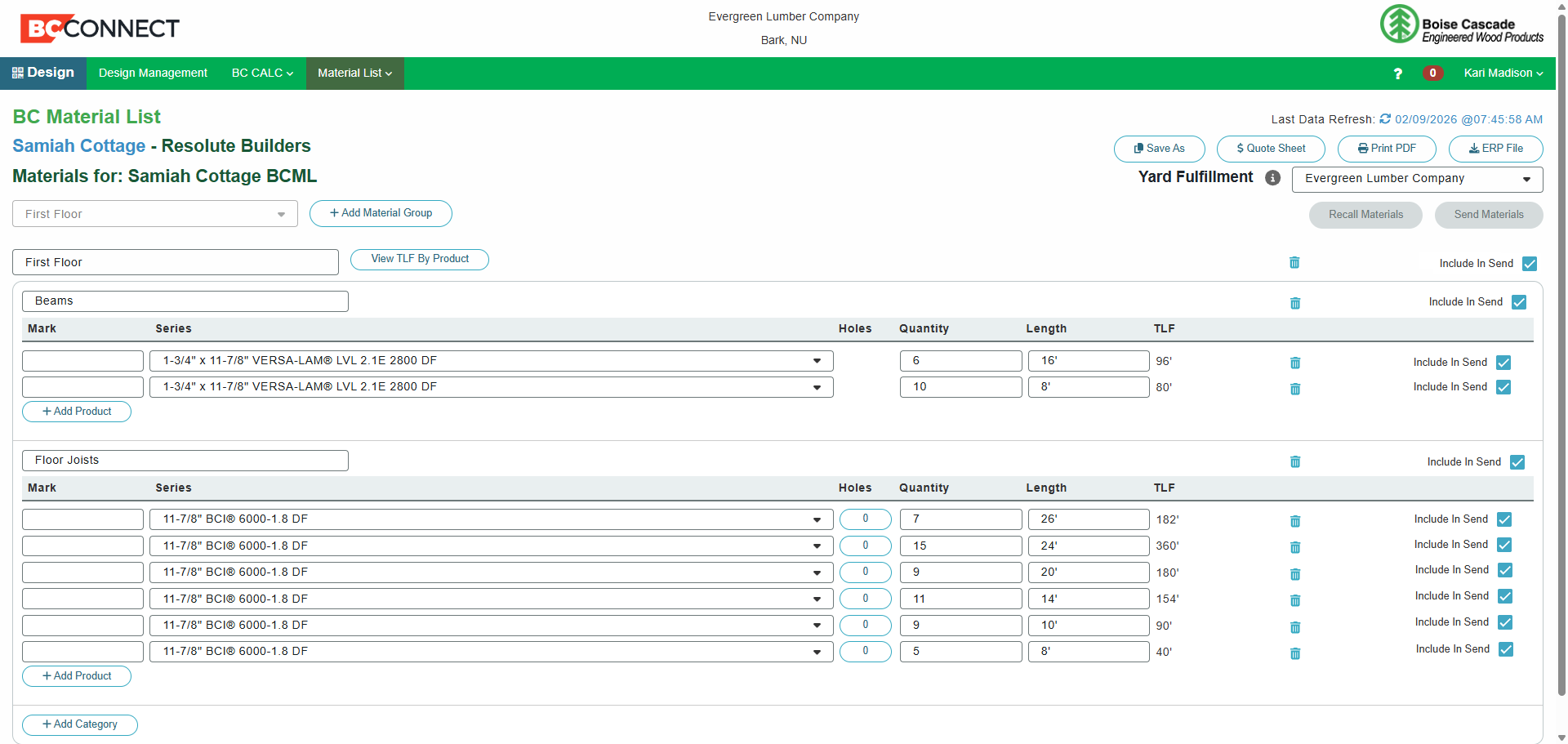
Task: Open the red notification count badge
Action: click(1432, 74)
